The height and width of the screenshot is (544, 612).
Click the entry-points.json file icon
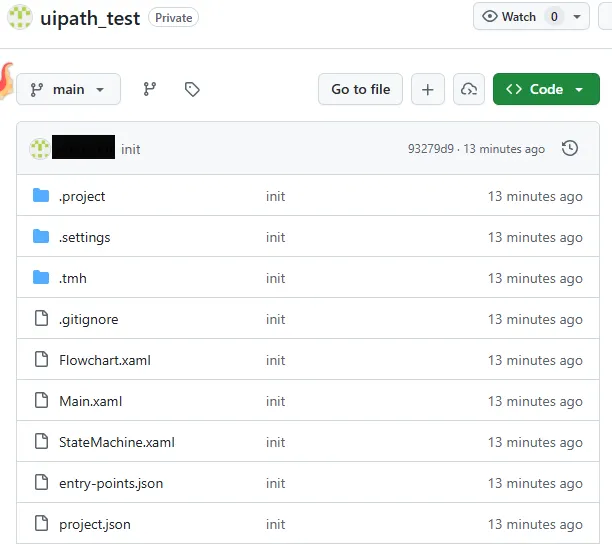pyautogui.click(x=41, y=482)
